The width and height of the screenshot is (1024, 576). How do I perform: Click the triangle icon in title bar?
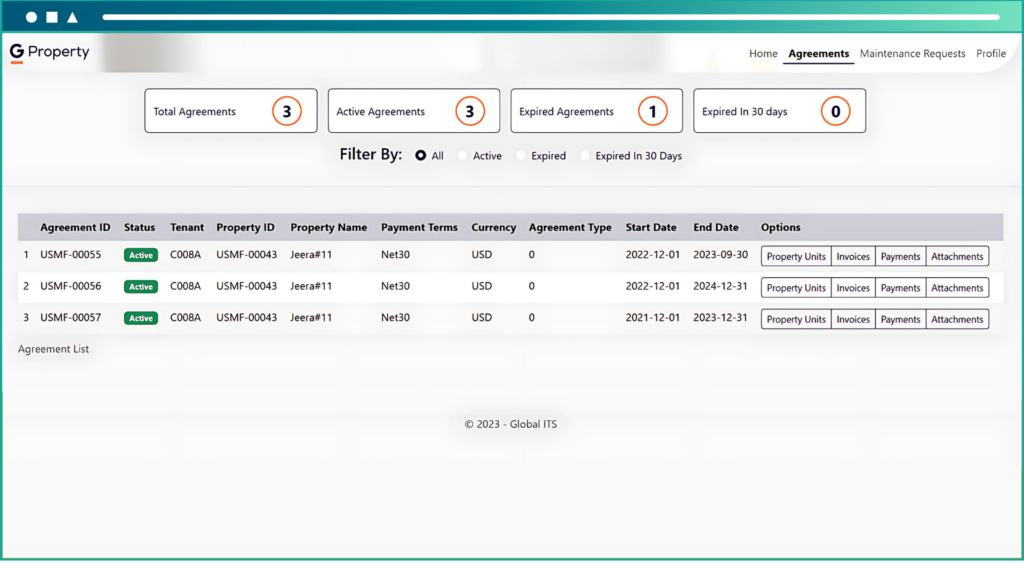pyautogui.click(x=72, y=17)
